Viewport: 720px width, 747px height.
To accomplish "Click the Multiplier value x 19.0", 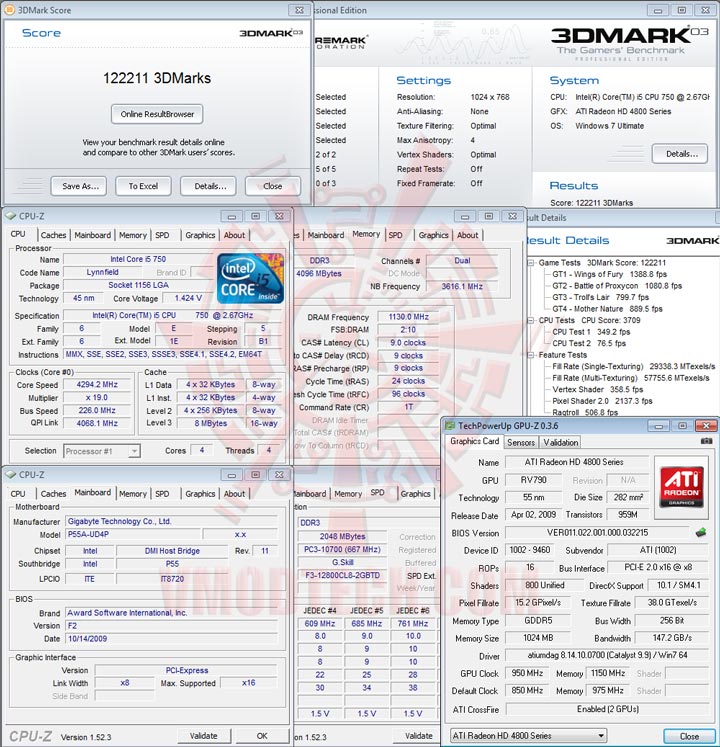I will 97,397.
